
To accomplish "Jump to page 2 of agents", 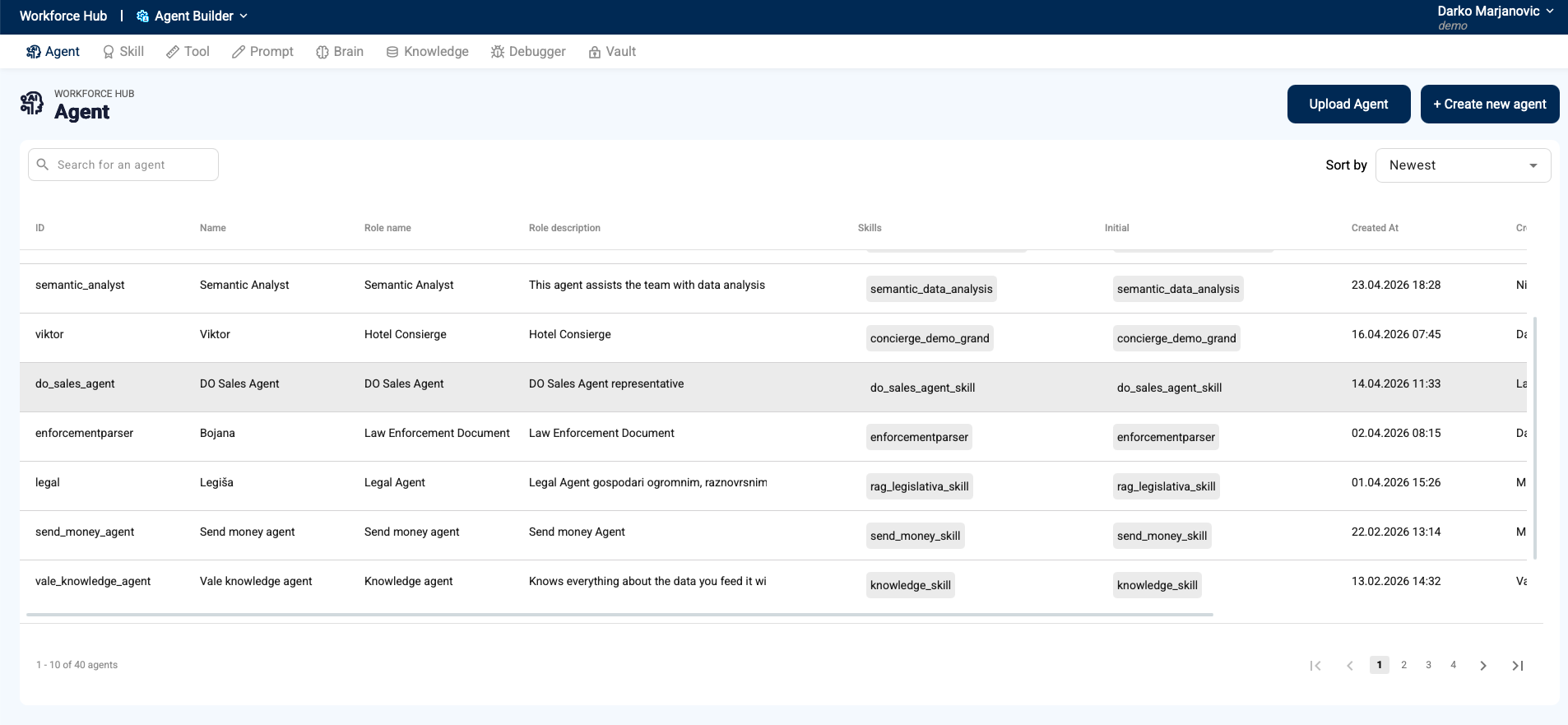I will (x=1404, y=665).
